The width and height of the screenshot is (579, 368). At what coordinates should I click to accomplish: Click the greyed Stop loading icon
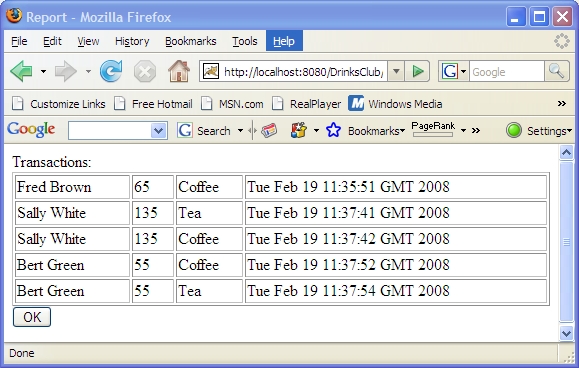144,71
